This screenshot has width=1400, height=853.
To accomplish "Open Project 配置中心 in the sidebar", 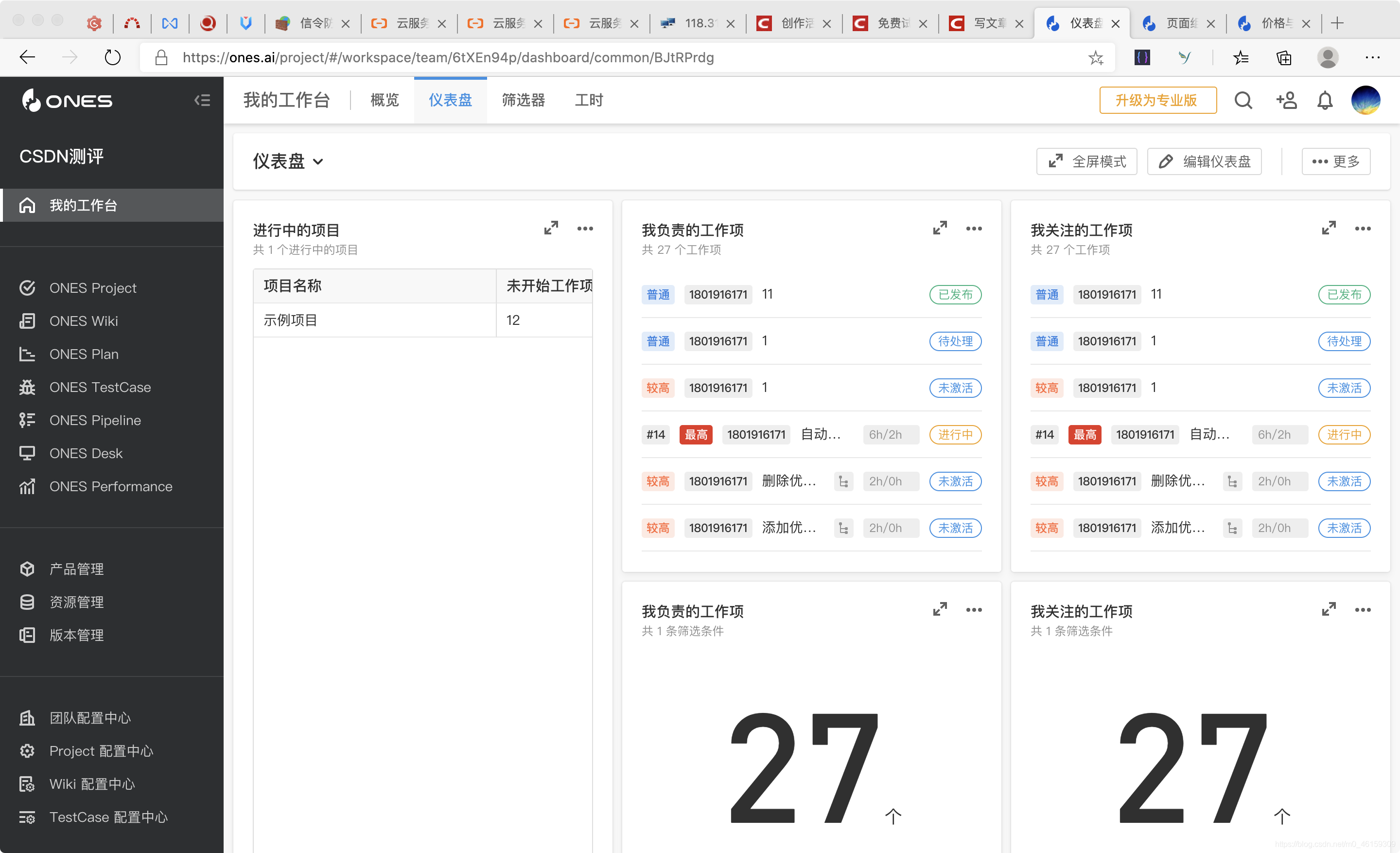I will point(101,751).
